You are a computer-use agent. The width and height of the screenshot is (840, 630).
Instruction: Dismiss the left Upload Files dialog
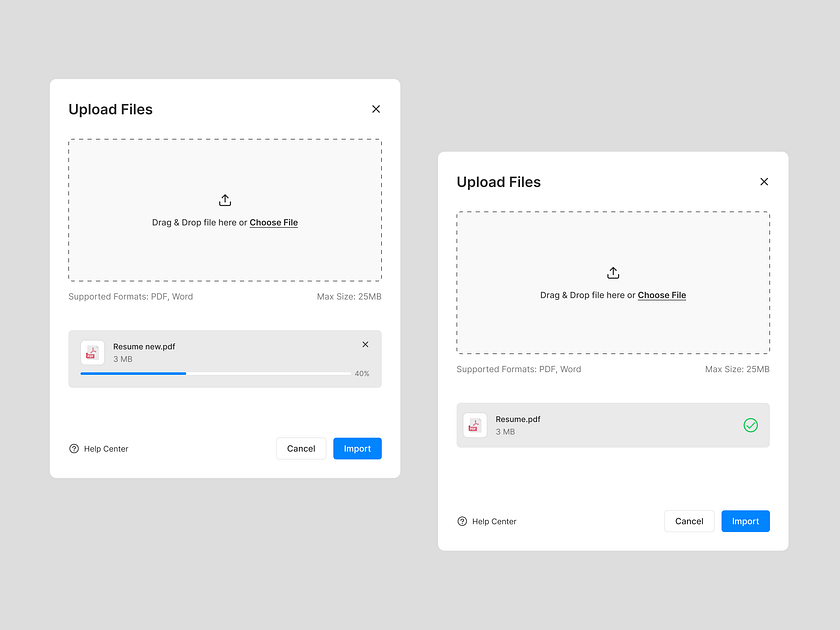376,109
